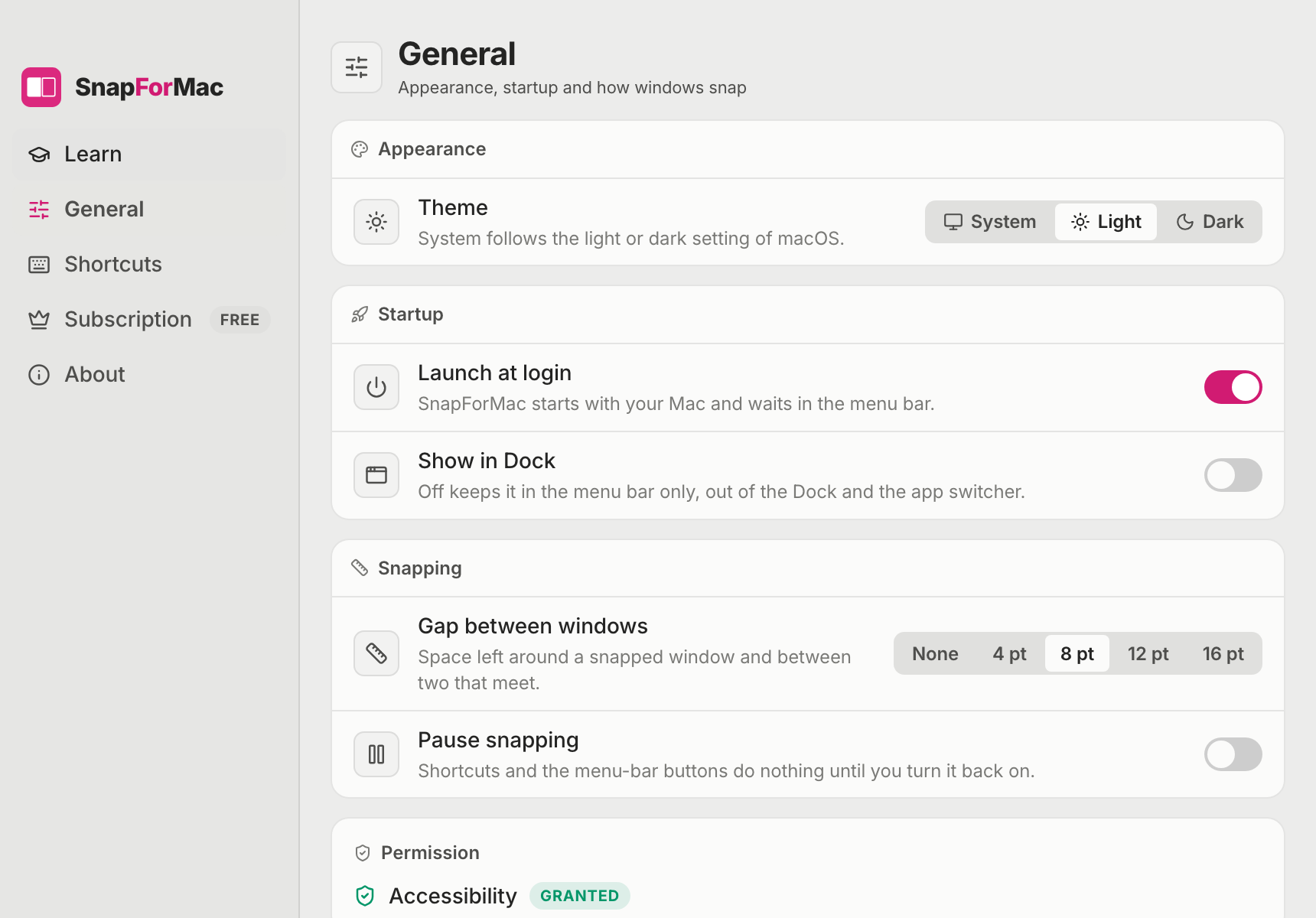Choose the 12 pt gap option
1316x918 pixels.
[x=1148, y=654]
